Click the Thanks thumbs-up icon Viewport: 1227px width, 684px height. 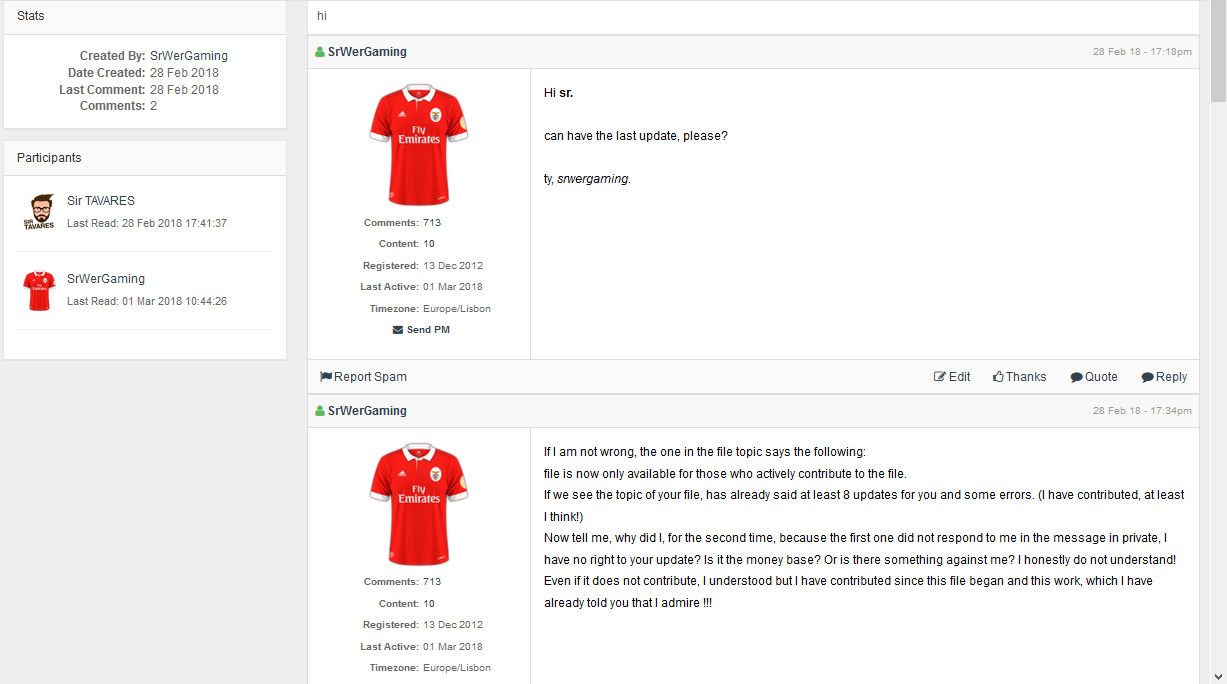(x=998, y=377)
